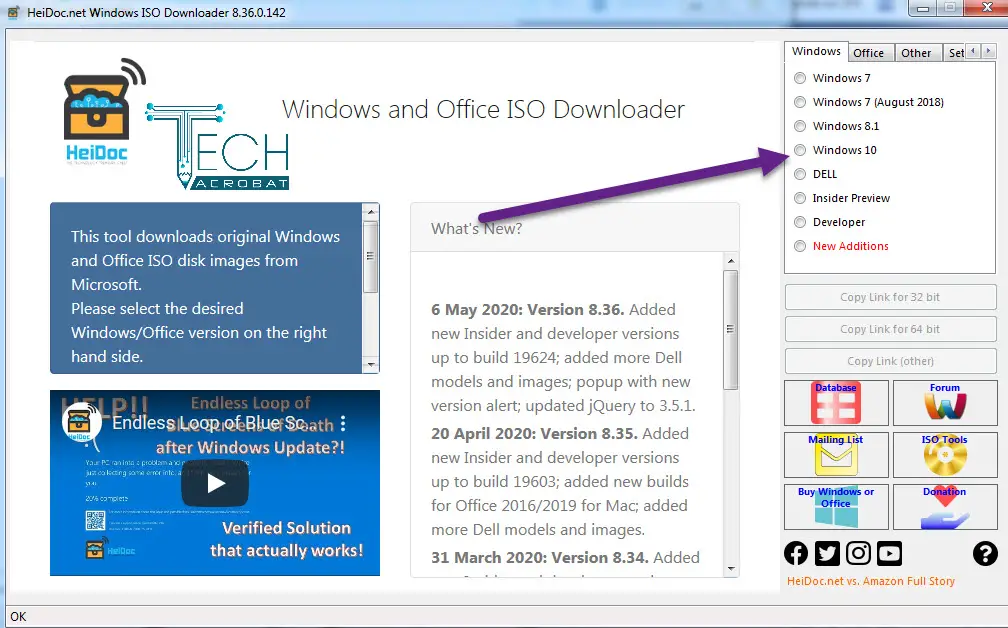Click the app icon in title bar
The width and height of the screenshot is (1008, 628).
coord(13,12)
